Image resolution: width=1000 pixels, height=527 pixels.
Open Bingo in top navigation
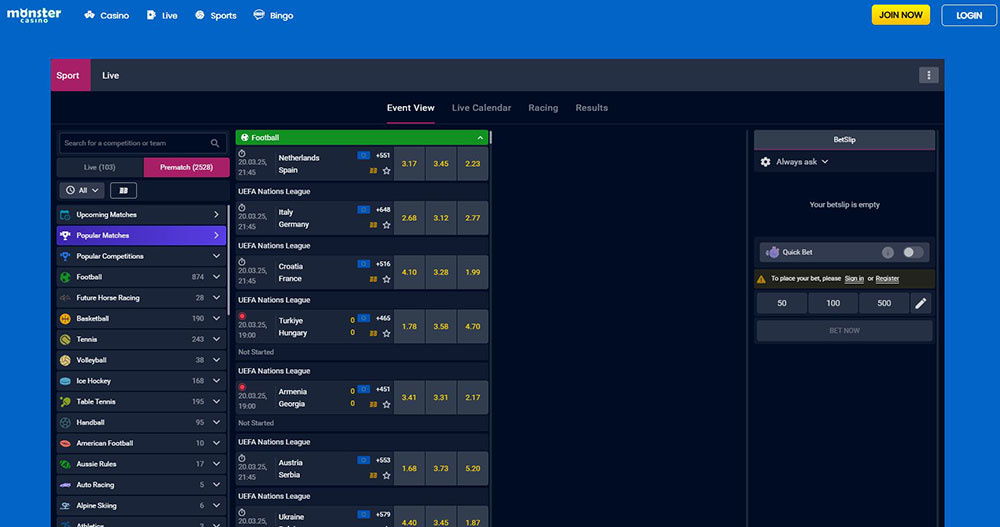tap(273, 15)
